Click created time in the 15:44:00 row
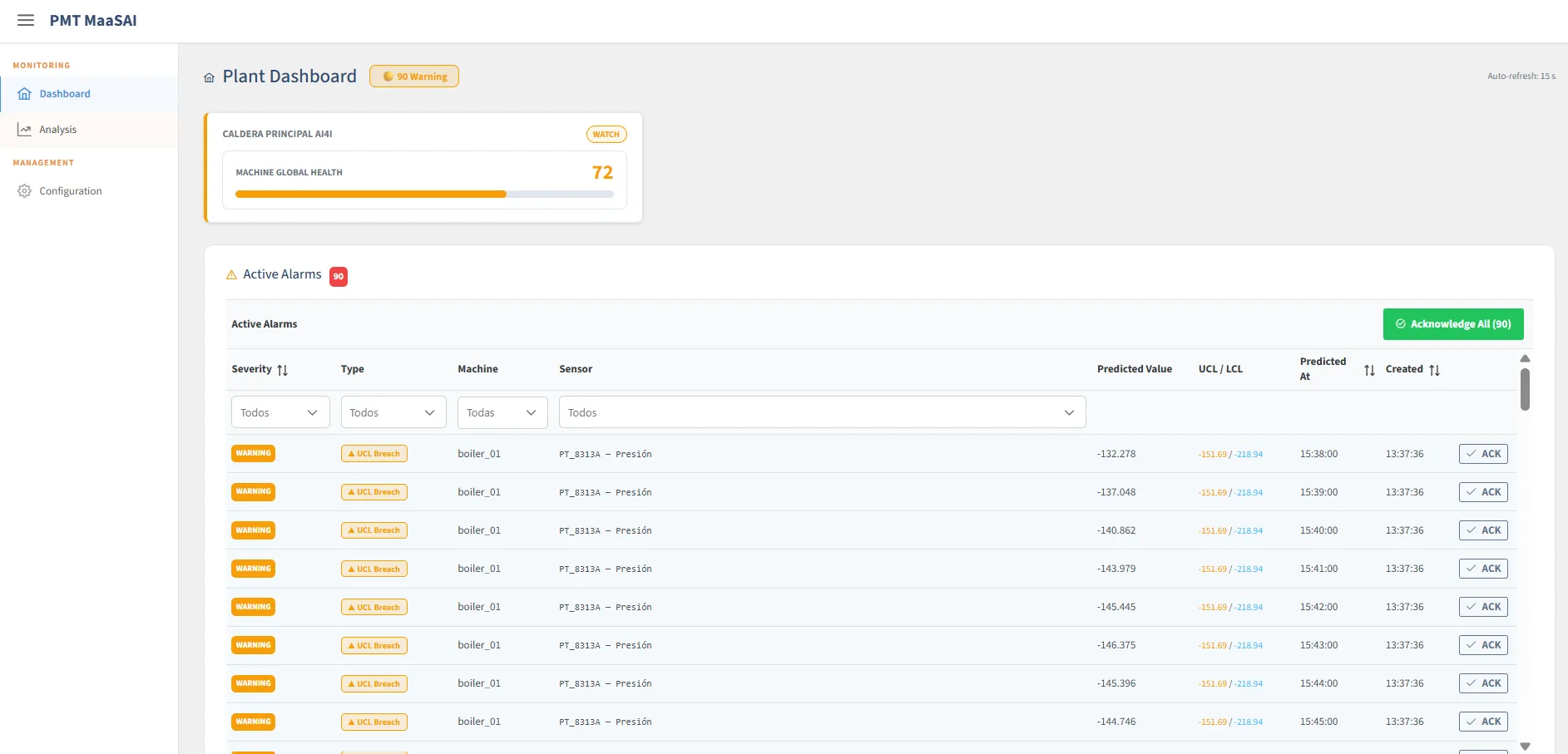Image resolution: width=1568 pixels, height=754 pixels. [1405, 683]
